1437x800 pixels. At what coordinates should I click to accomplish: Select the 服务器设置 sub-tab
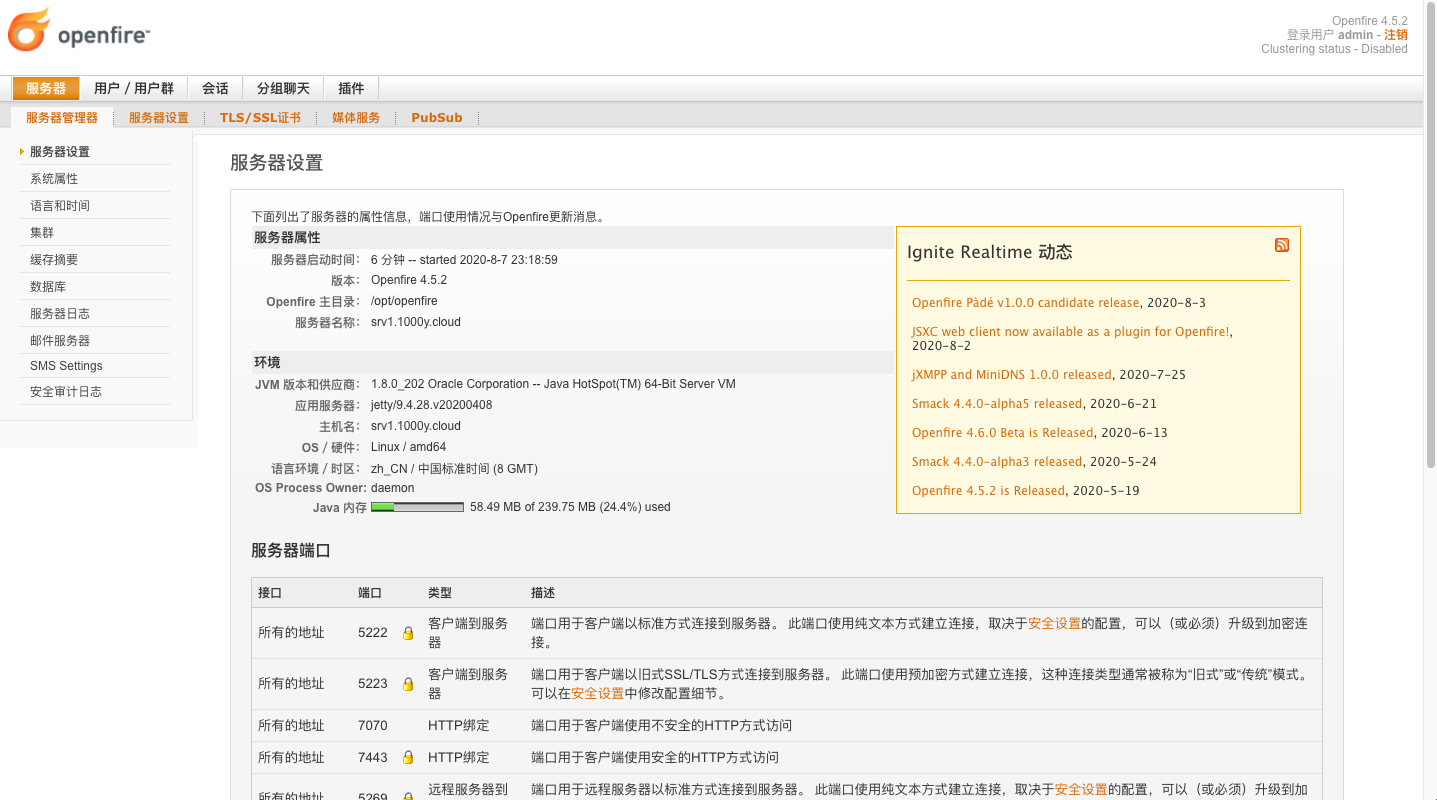point(159,118)
